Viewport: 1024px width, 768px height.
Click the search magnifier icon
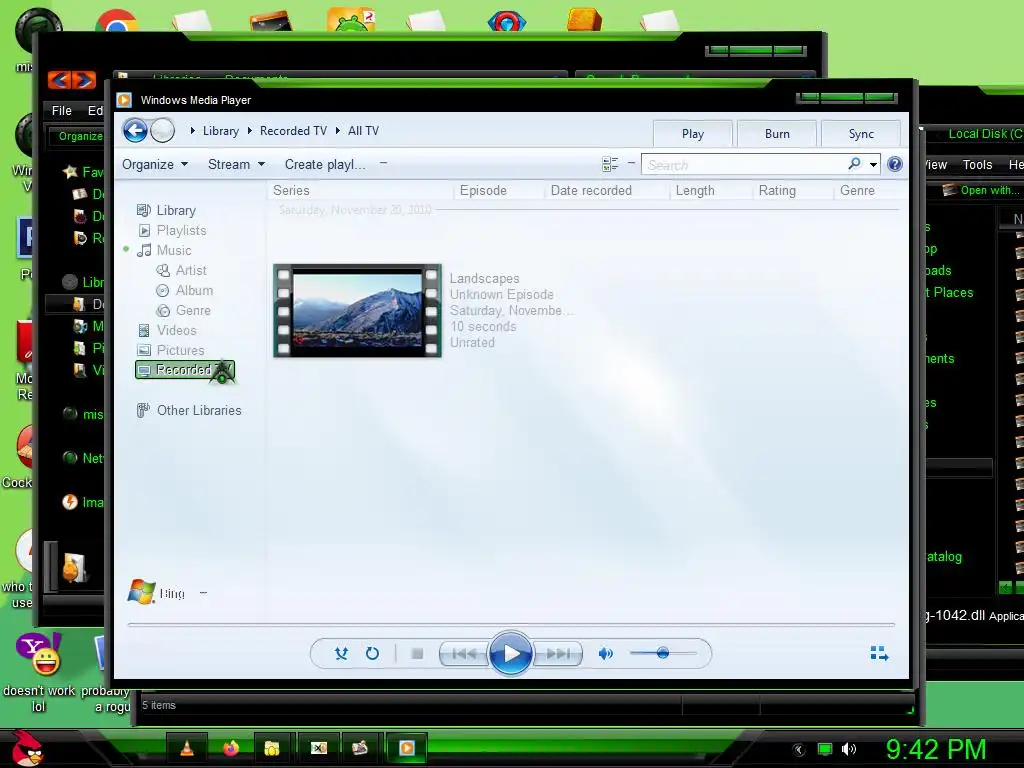tap(854, 164)
